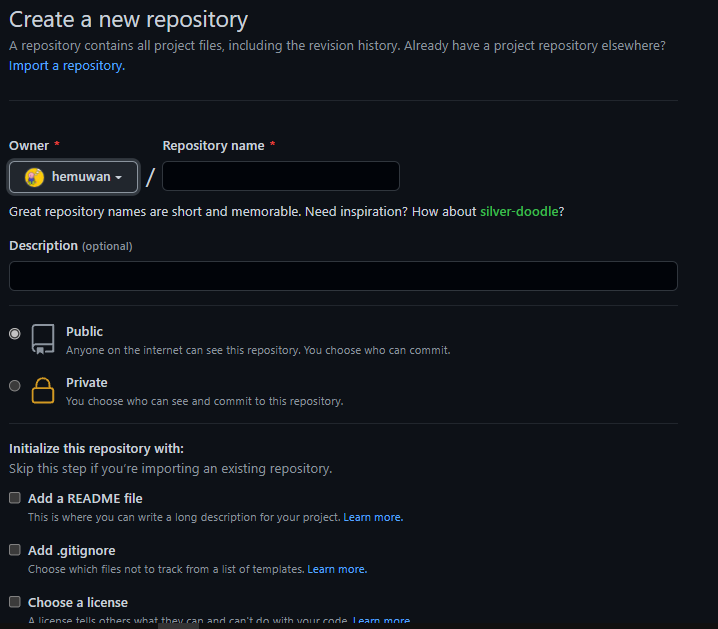
Task: Click the Add a README file label
Action: coord(85,499)
